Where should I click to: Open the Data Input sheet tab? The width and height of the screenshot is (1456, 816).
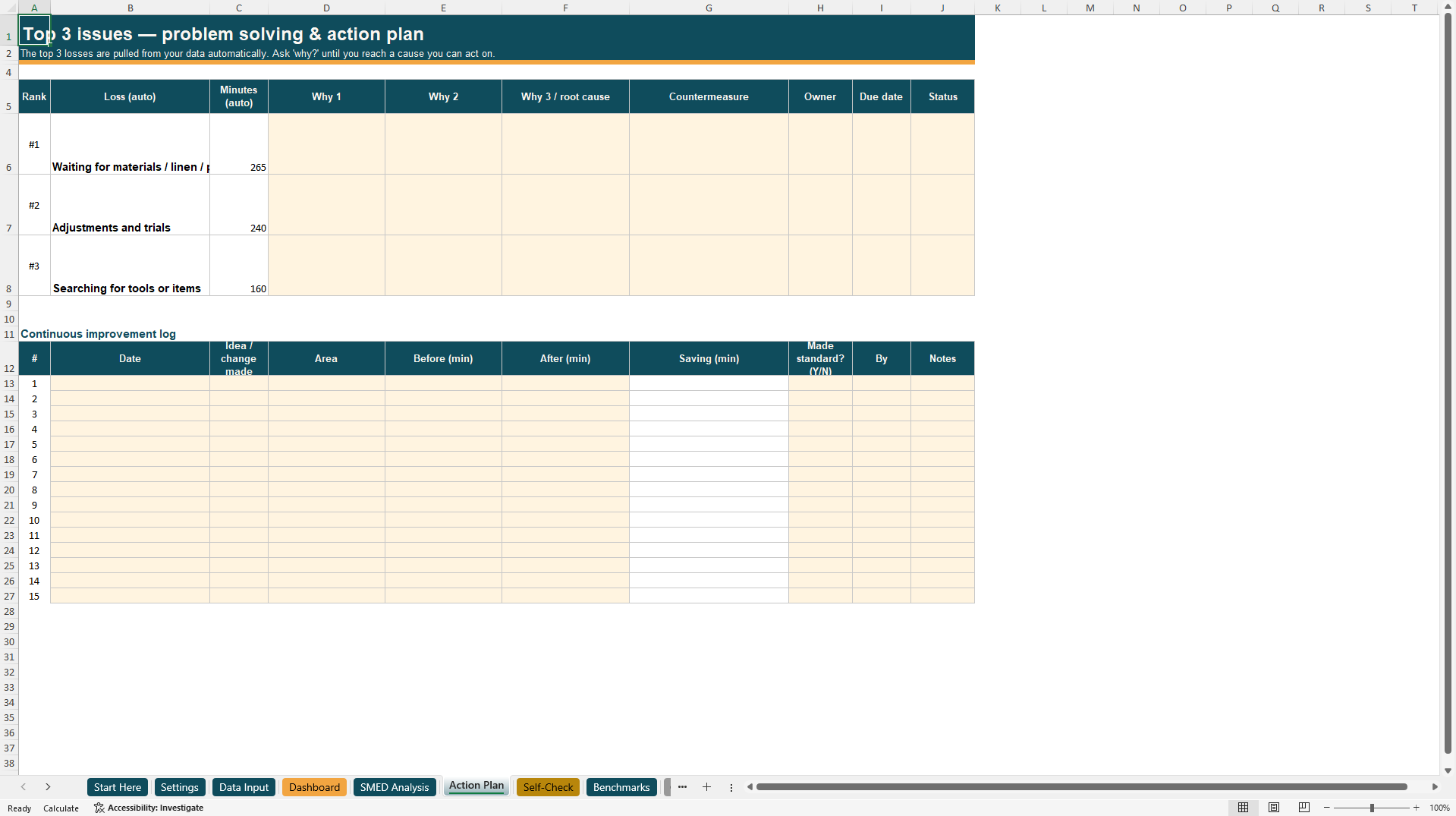coord(244,787)
